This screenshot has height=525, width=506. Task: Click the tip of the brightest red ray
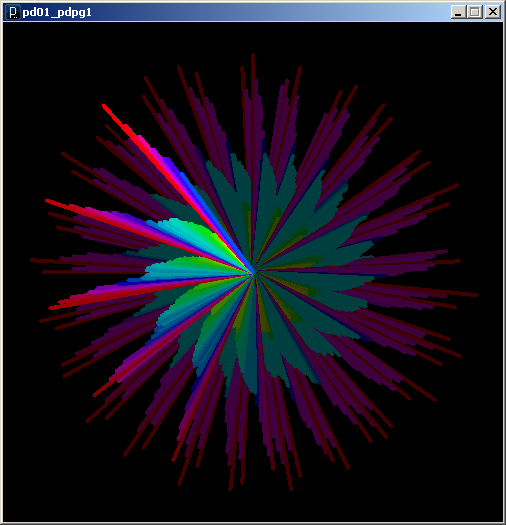click(x=104, y=106)
